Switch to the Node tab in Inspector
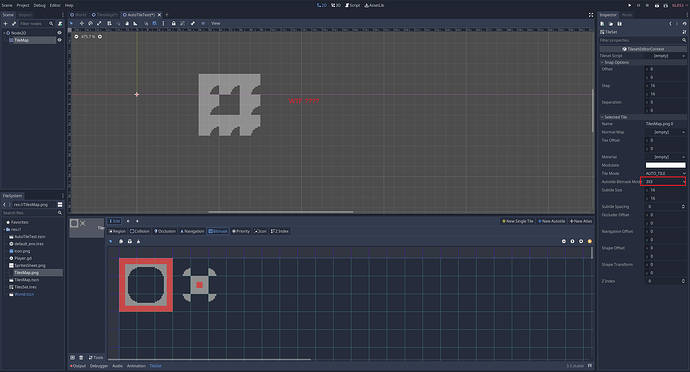690x372 pixels. [627, 15]
